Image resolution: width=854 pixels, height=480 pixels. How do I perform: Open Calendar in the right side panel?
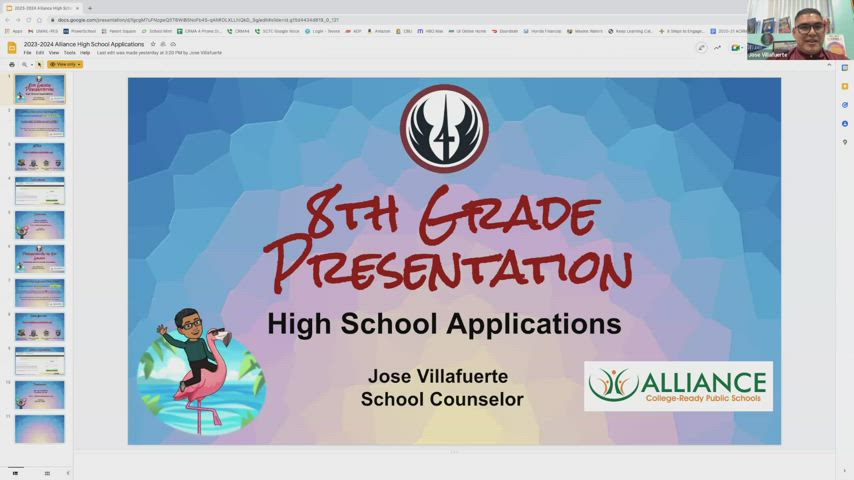point(845,68)
